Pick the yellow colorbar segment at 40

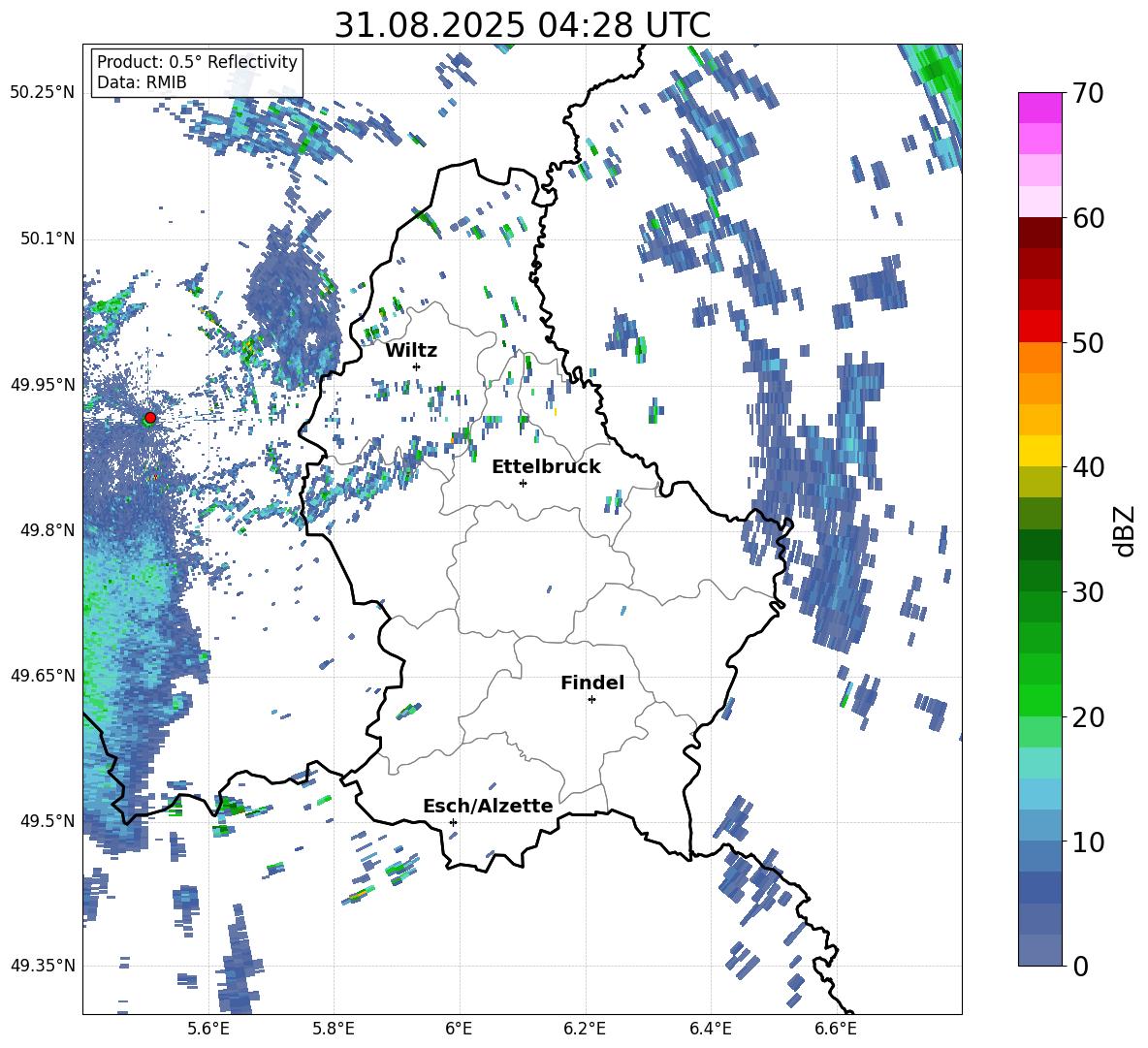[x=1039, y=451]
